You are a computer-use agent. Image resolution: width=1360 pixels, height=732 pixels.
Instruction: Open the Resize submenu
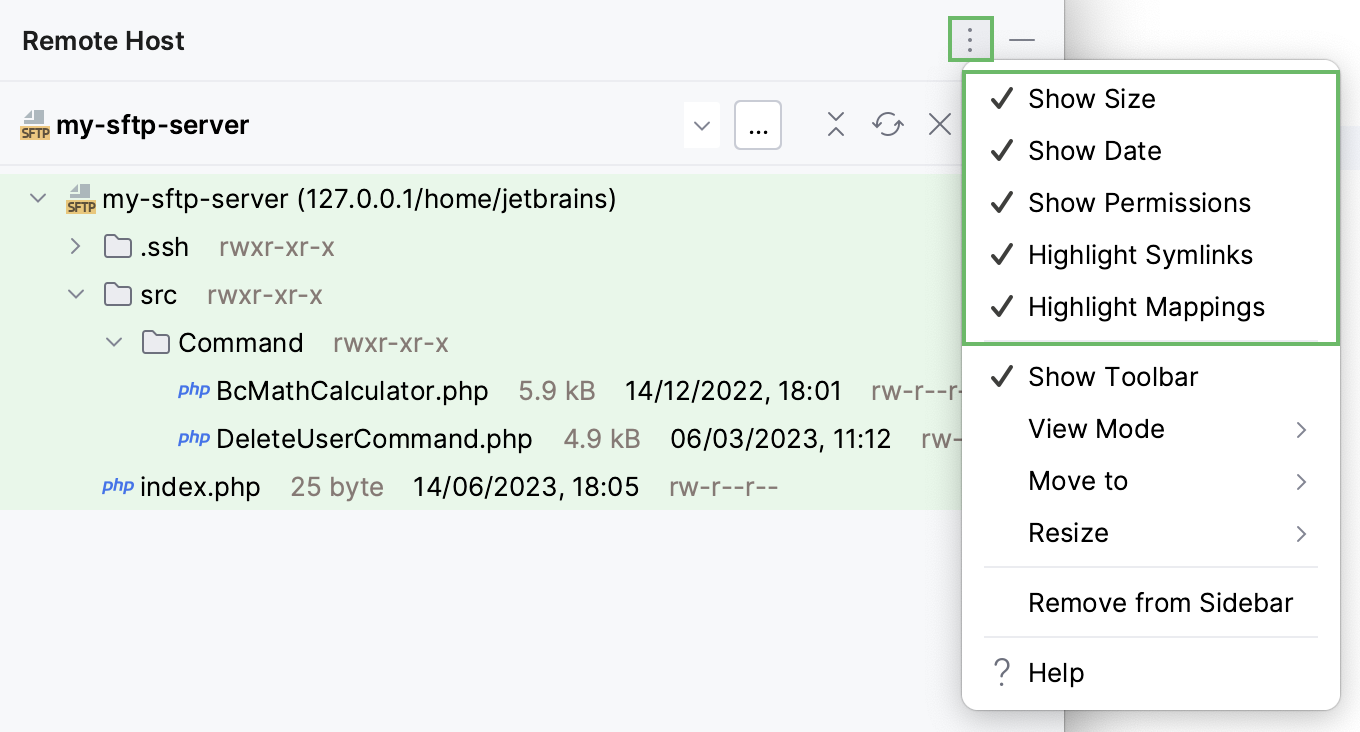click(x=1068, y=533)
